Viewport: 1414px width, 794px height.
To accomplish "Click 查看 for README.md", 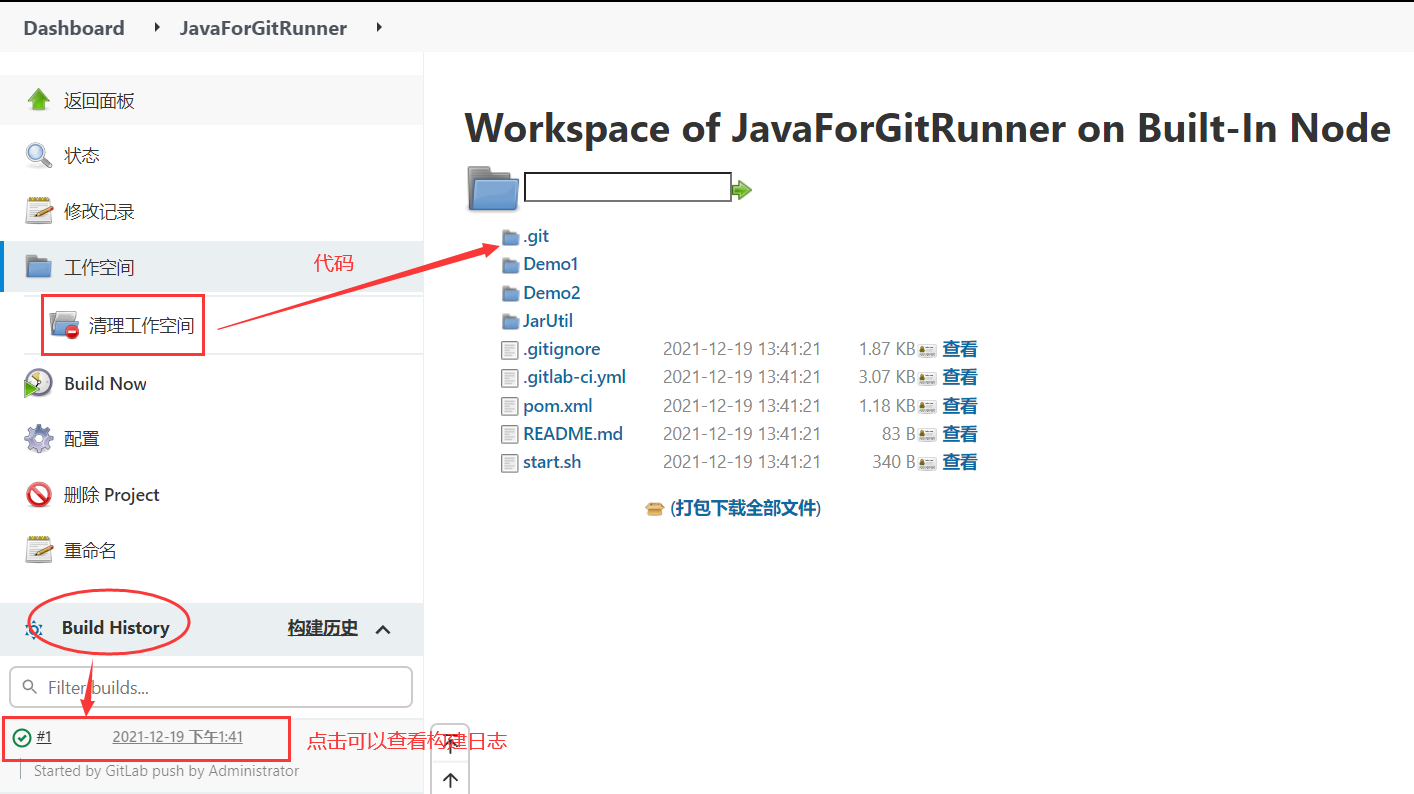I will click(960, 434).
